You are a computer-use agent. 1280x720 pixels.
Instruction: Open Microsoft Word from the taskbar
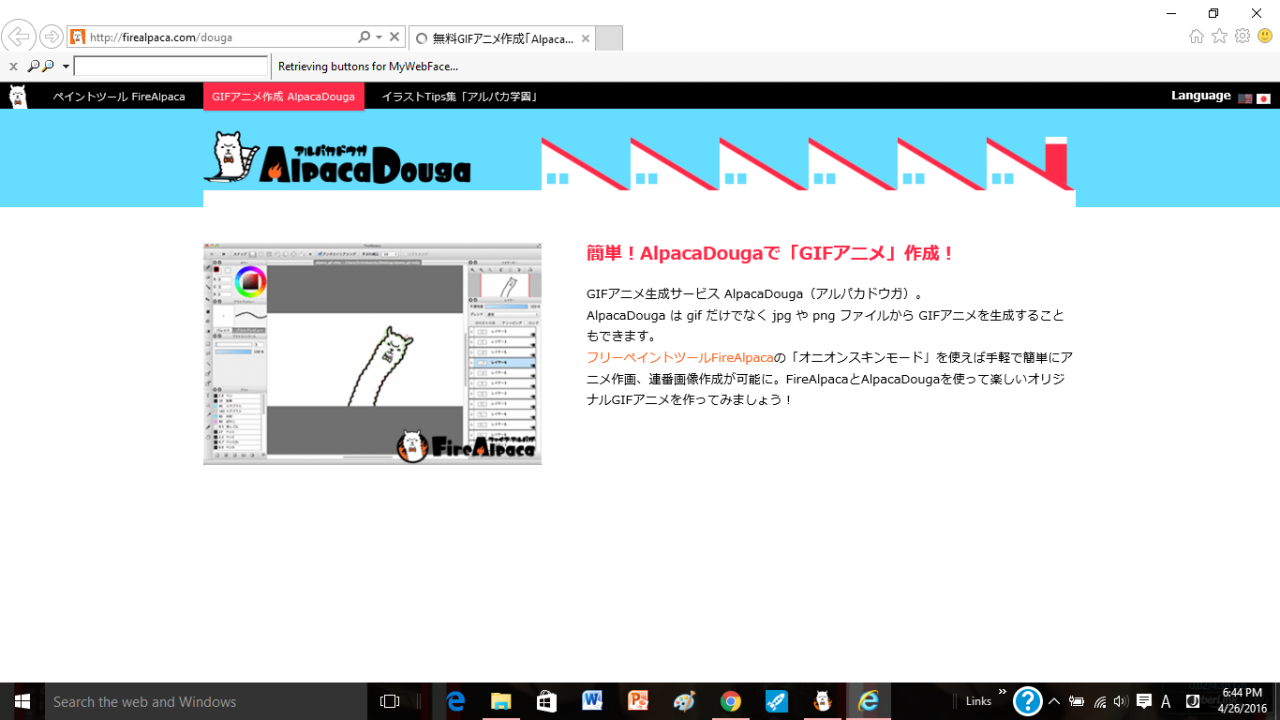tap(592, 701)
